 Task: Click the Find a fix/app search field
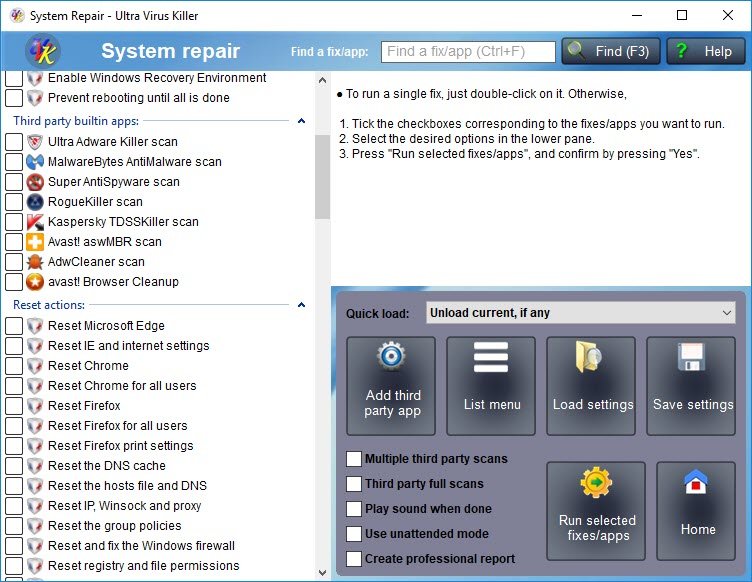point(468,51)
